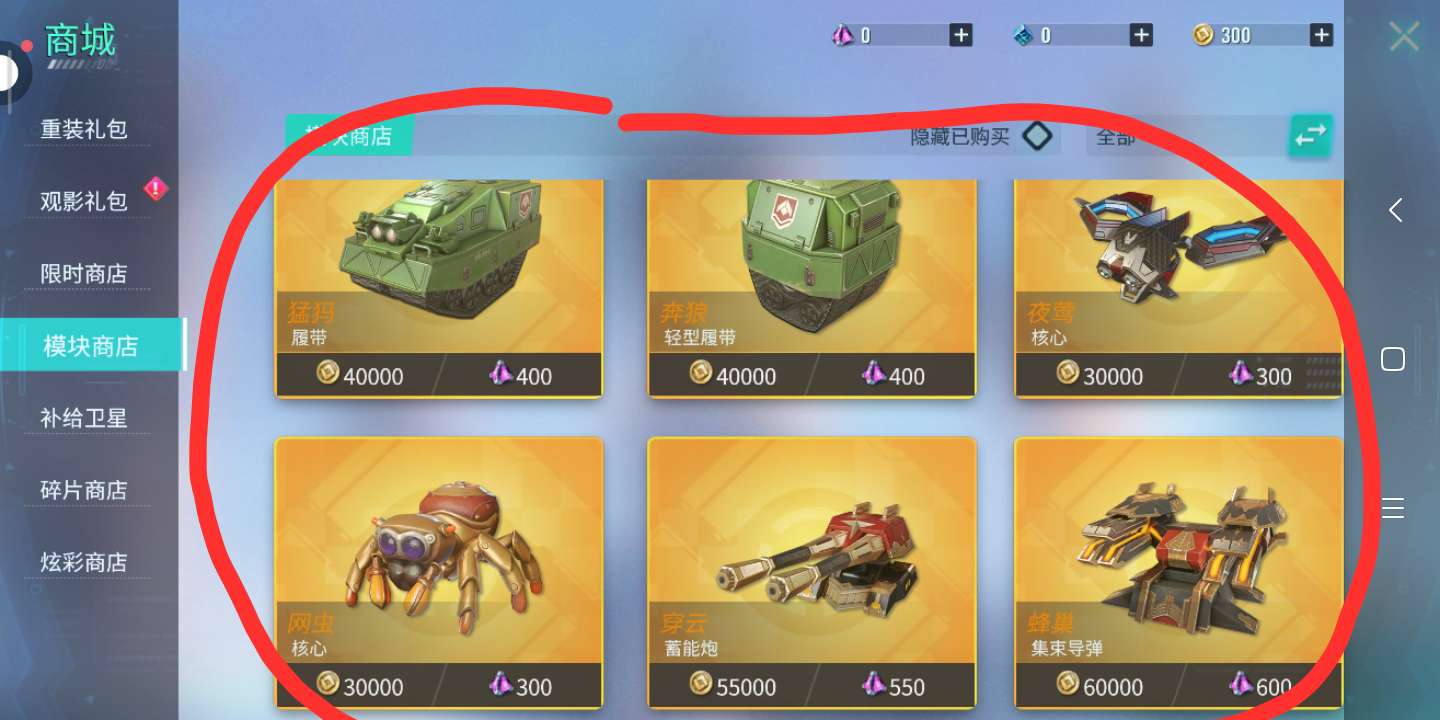This screenshot has width=1440, height=720.
Task: Open the 炫彩商店 section
Action: tap(84, 562)
